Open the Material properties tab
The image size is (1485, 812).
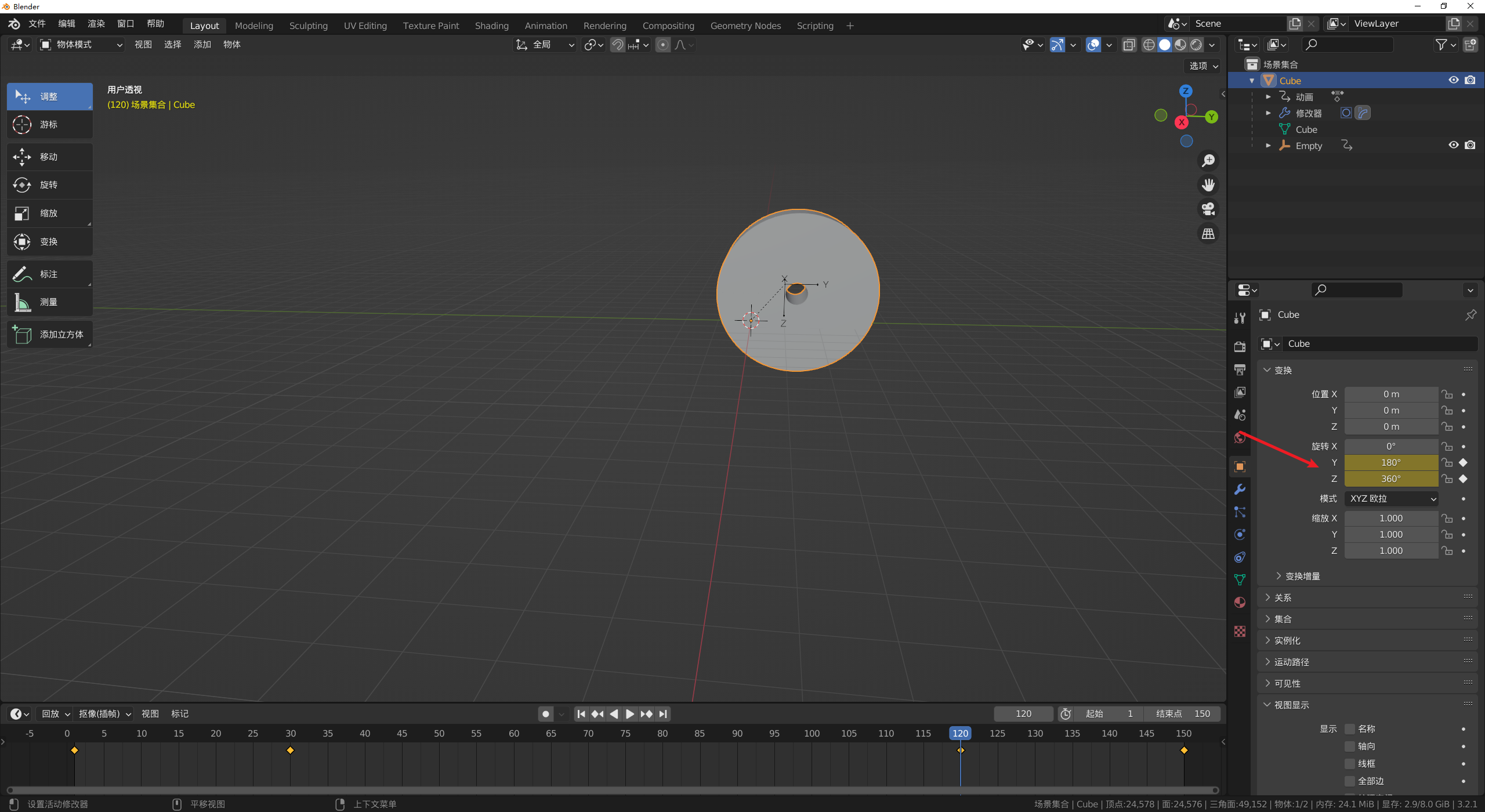(1240, 603)
